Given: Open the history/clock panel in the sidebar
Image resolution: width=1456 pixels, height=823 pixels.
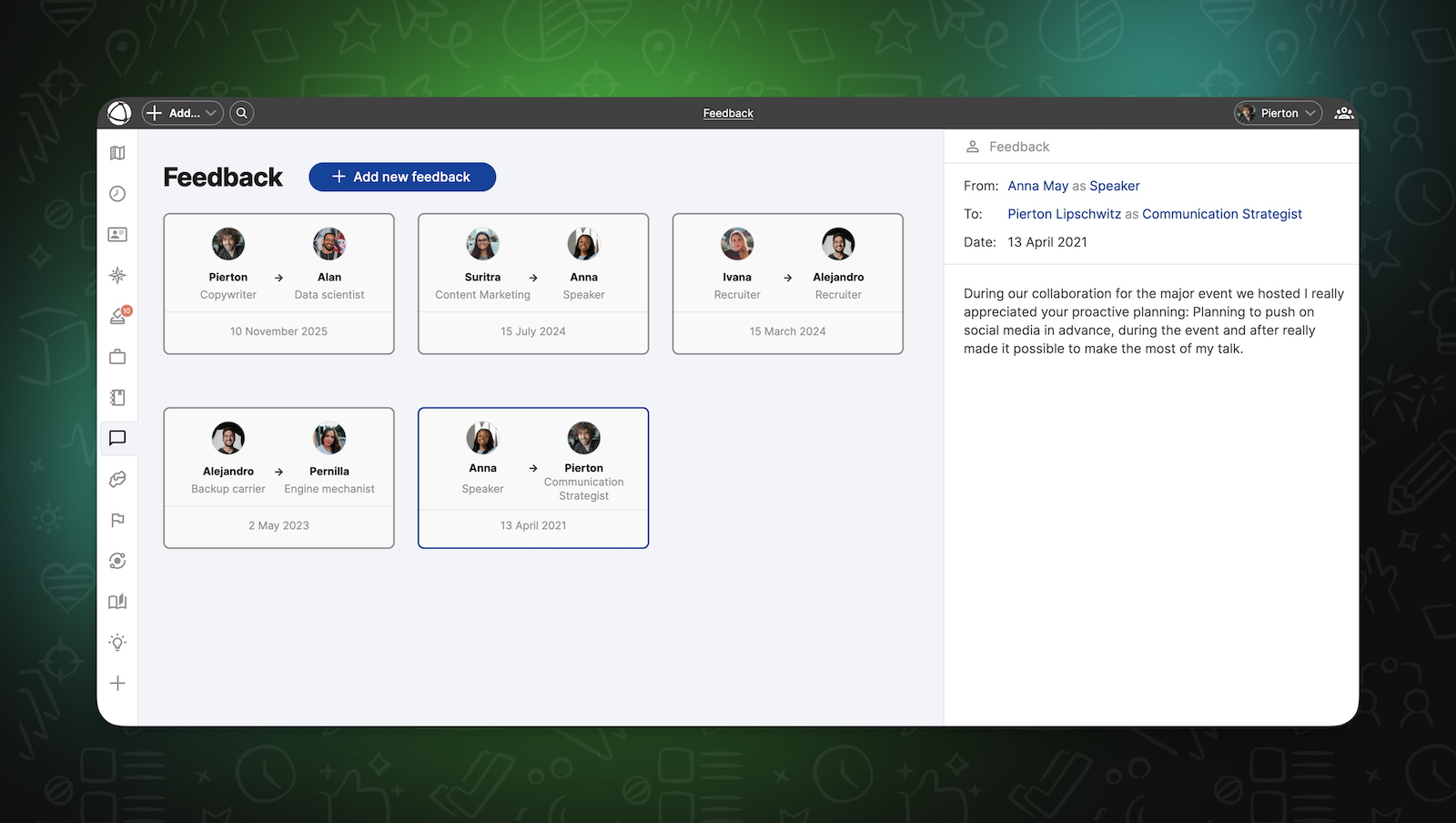Looking at the screenshot, I should point(117,193).
